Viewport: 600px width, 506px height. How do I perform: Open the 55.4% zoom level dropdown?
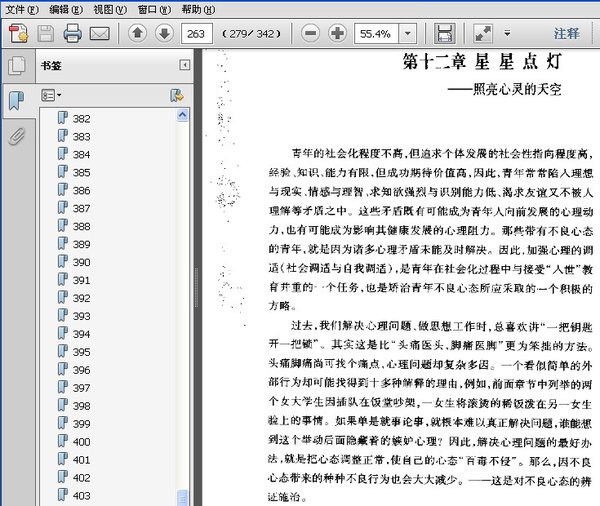coord(405,33)
